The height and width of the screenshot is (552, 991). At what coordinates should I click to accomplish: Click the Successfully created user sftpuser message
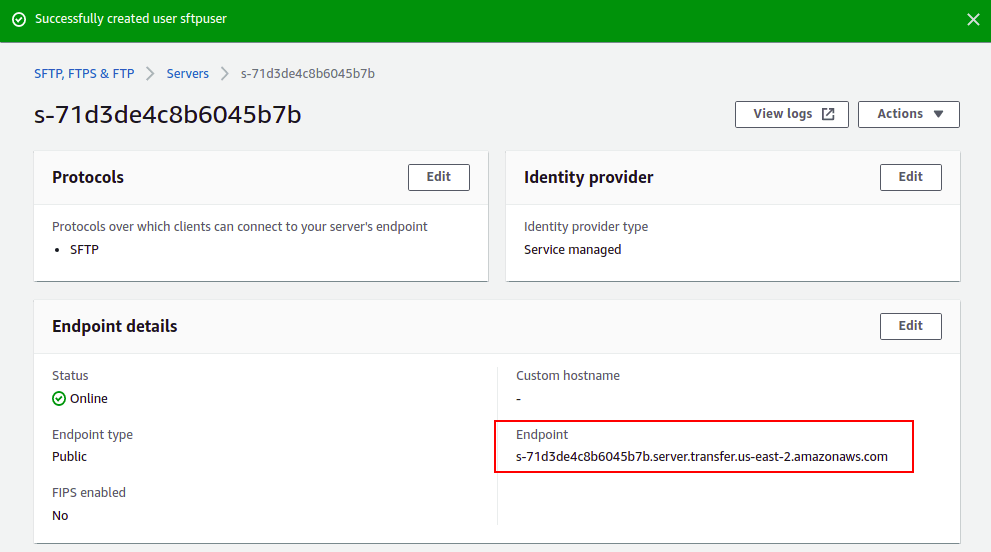point(131,19)
